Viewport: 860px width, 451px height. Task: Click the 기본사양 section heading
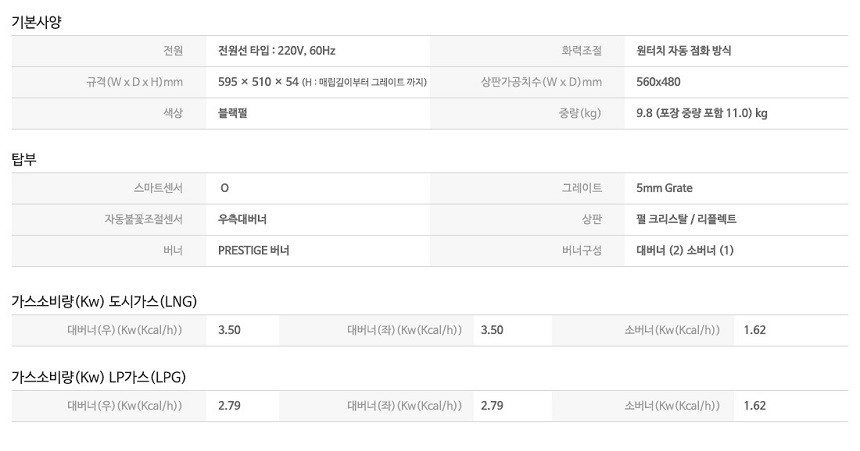point(36,22)
